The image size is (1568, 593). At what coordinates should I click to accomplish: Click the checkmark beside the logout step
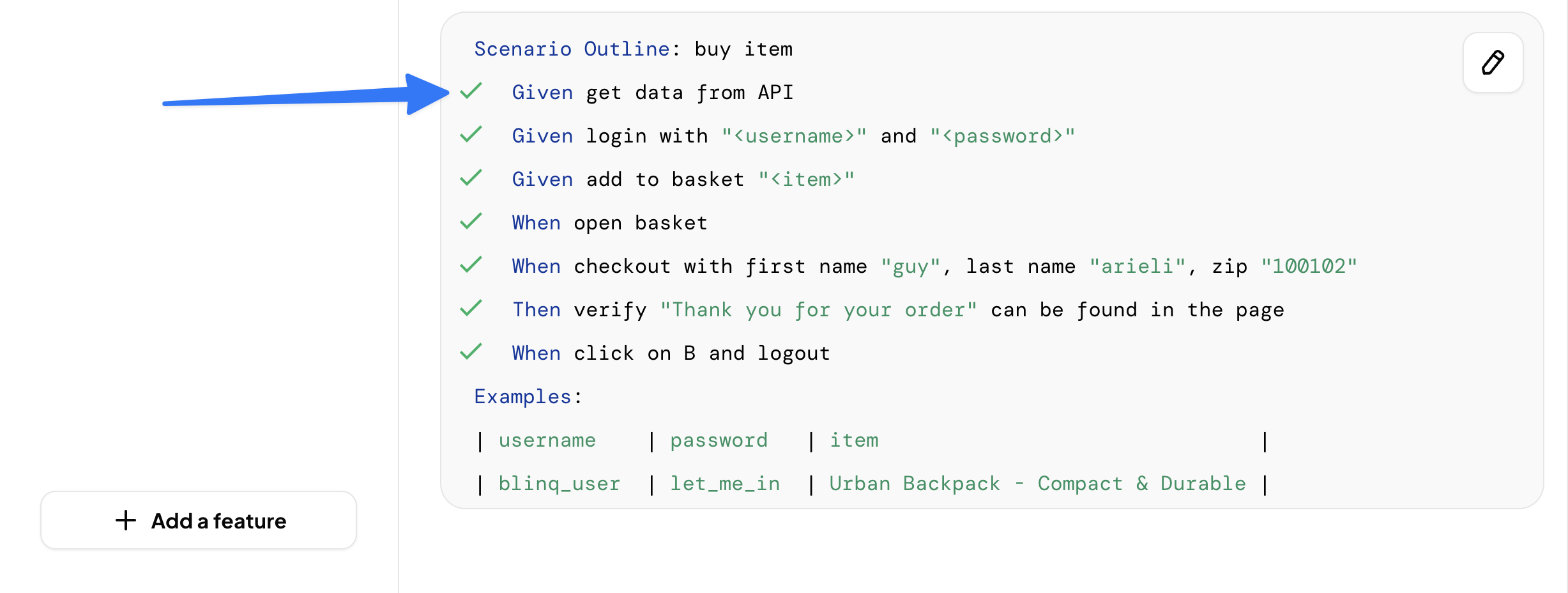pyautogui.click(x=471, y=352)
